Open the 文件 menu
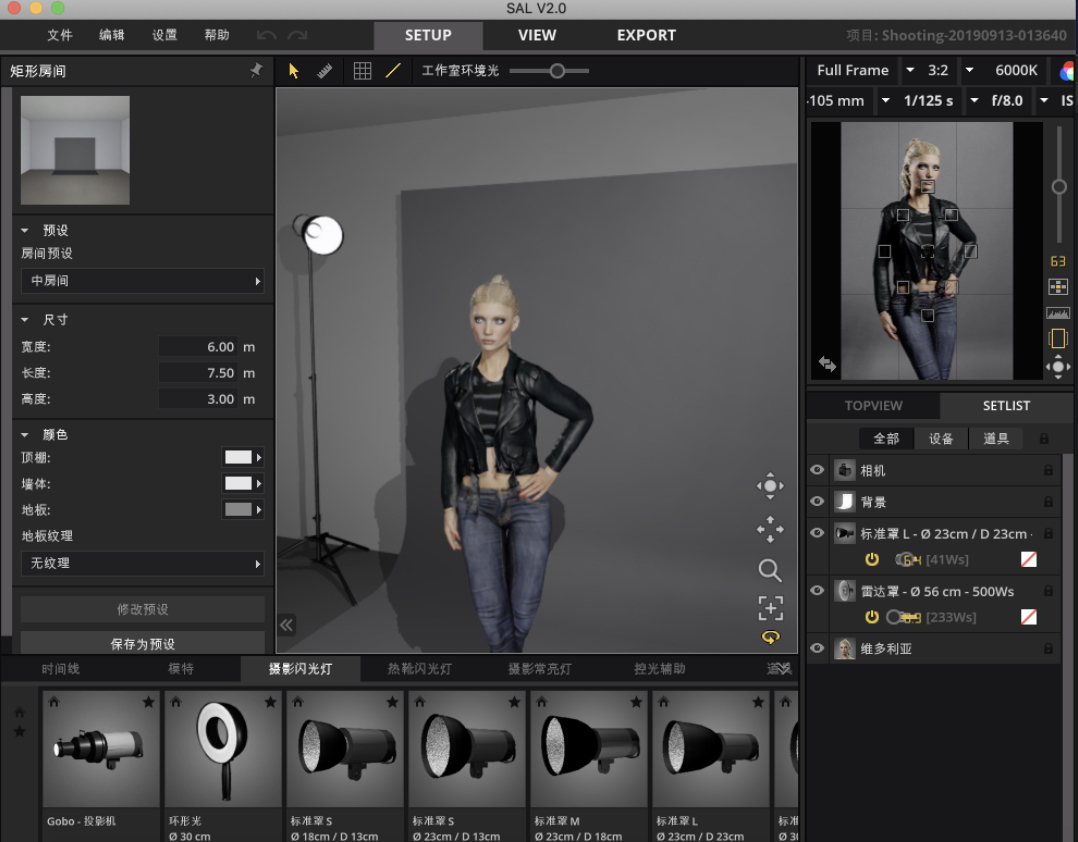Screen dimensions: 1078x842 click(60, 35)
